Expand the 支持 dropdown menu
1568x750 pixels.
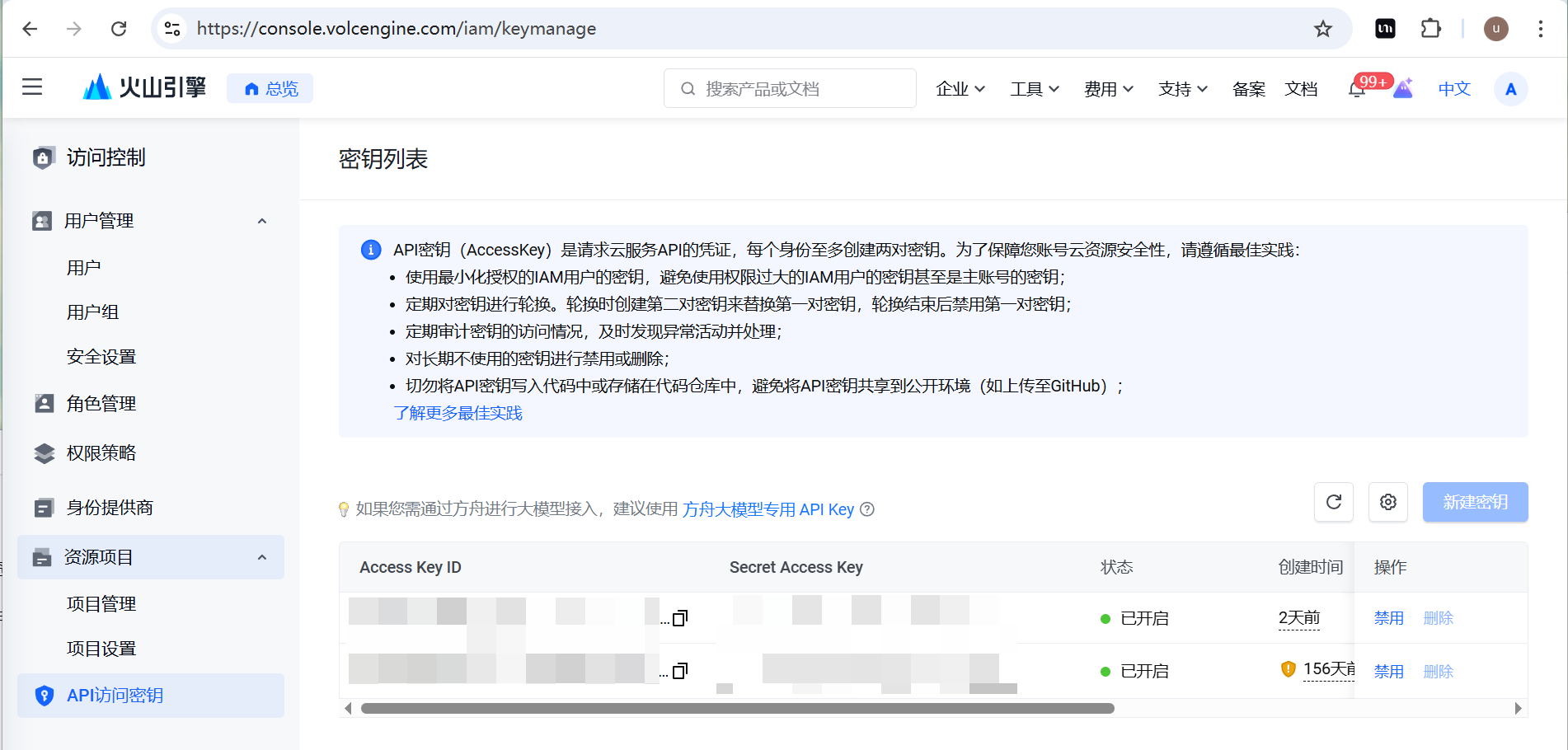(1183, 89)
